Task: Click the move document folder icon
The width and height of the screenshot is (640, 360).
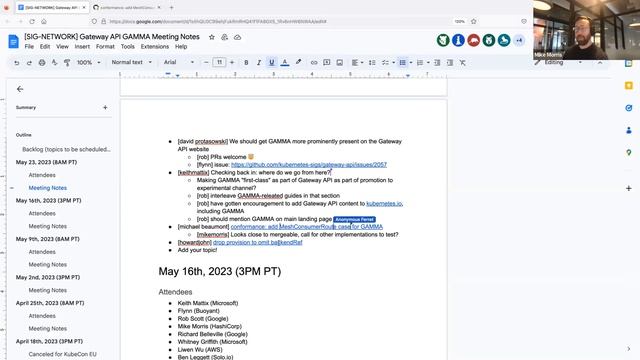Action: tap(224, 37)
